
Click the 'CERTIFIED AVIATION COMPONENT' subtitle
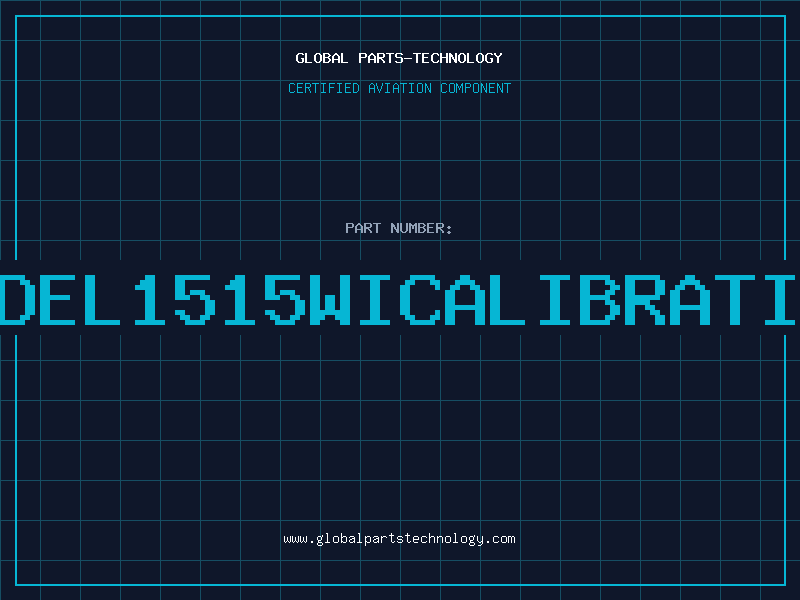click(399, 88)
